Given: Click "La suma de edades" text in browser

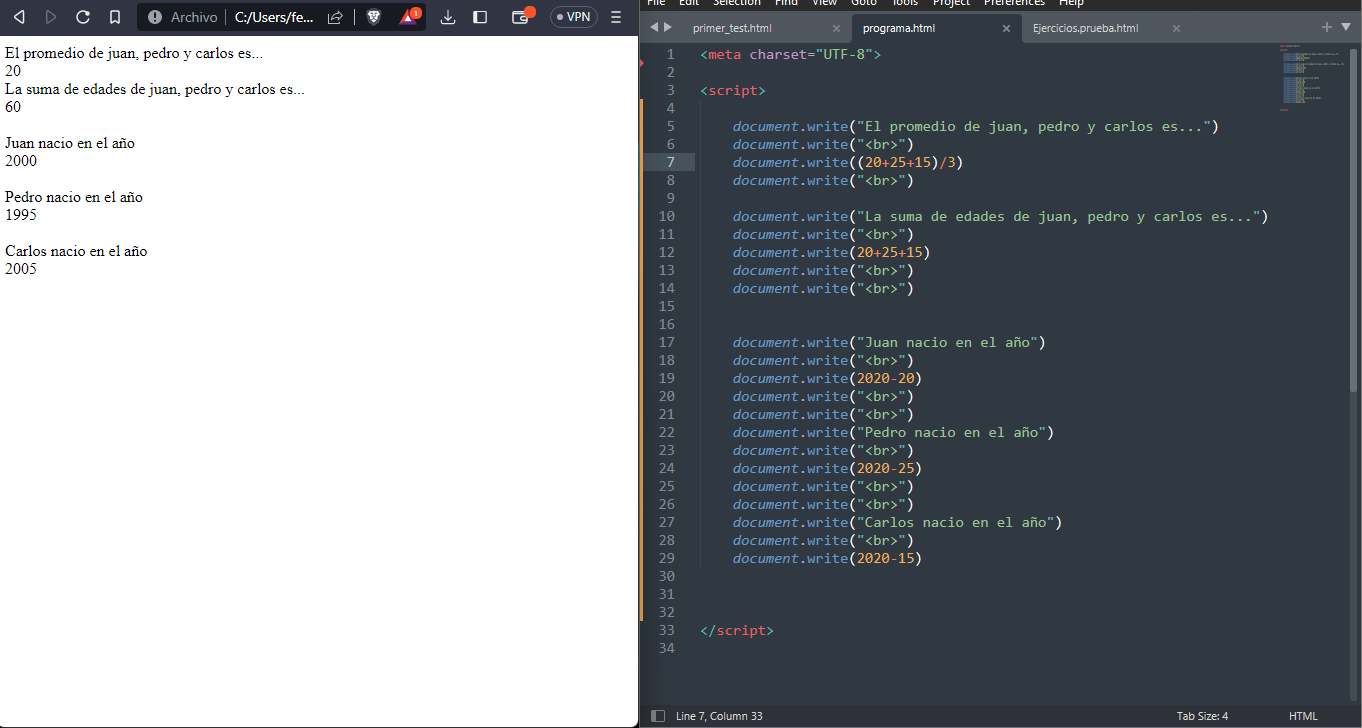Looking at the screenshot, I should [x=155, y=90].
